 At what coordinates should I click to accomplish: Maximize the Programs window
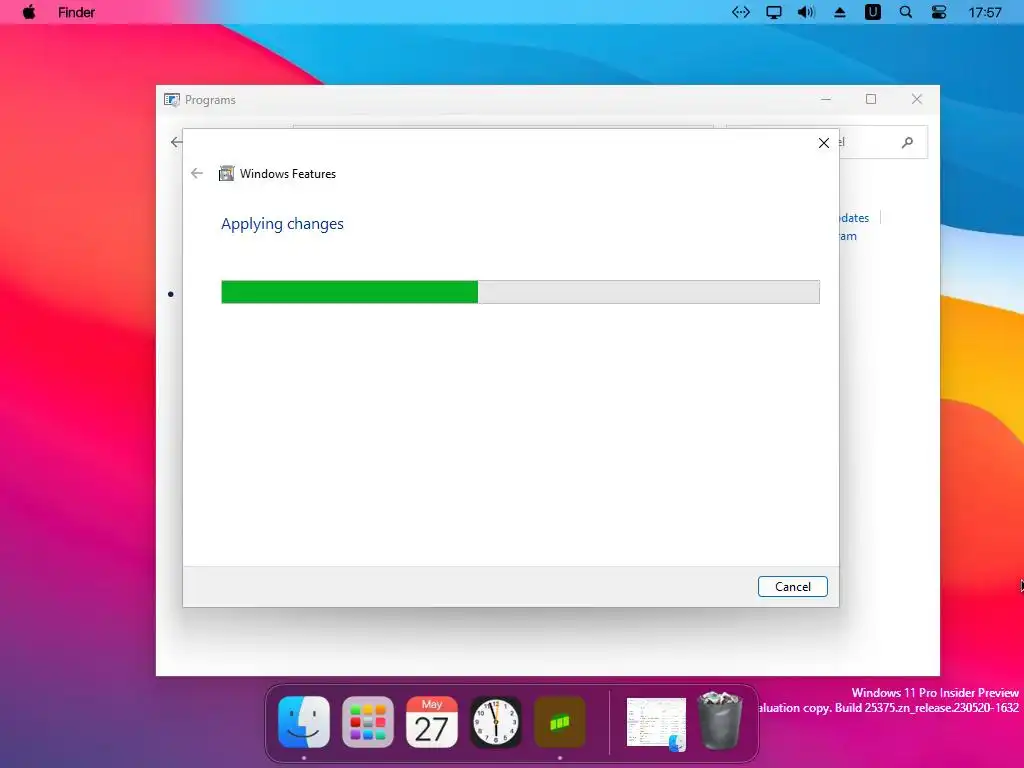click(871, 99)
